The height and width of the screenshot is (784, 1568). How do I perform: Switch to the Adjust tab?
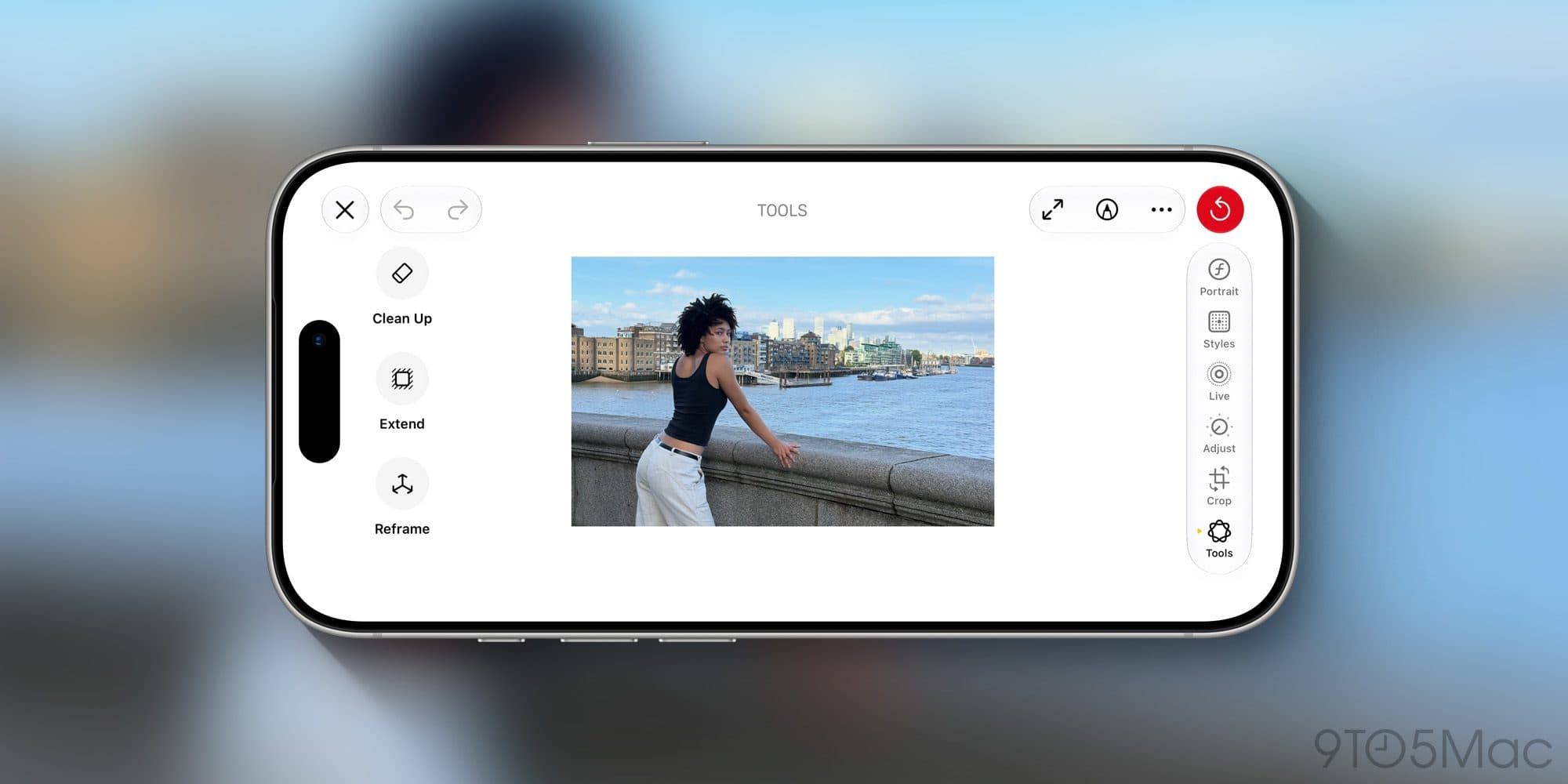1219,434
